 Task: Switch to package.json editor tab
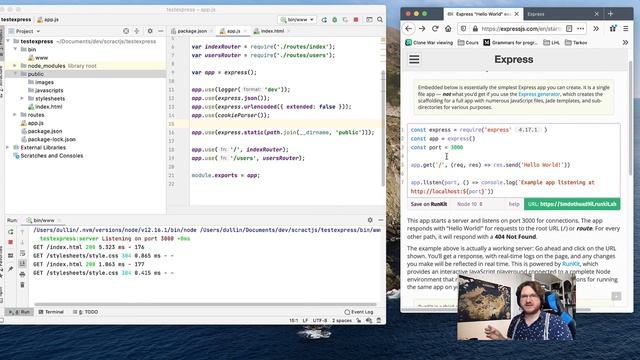[192, 31]
